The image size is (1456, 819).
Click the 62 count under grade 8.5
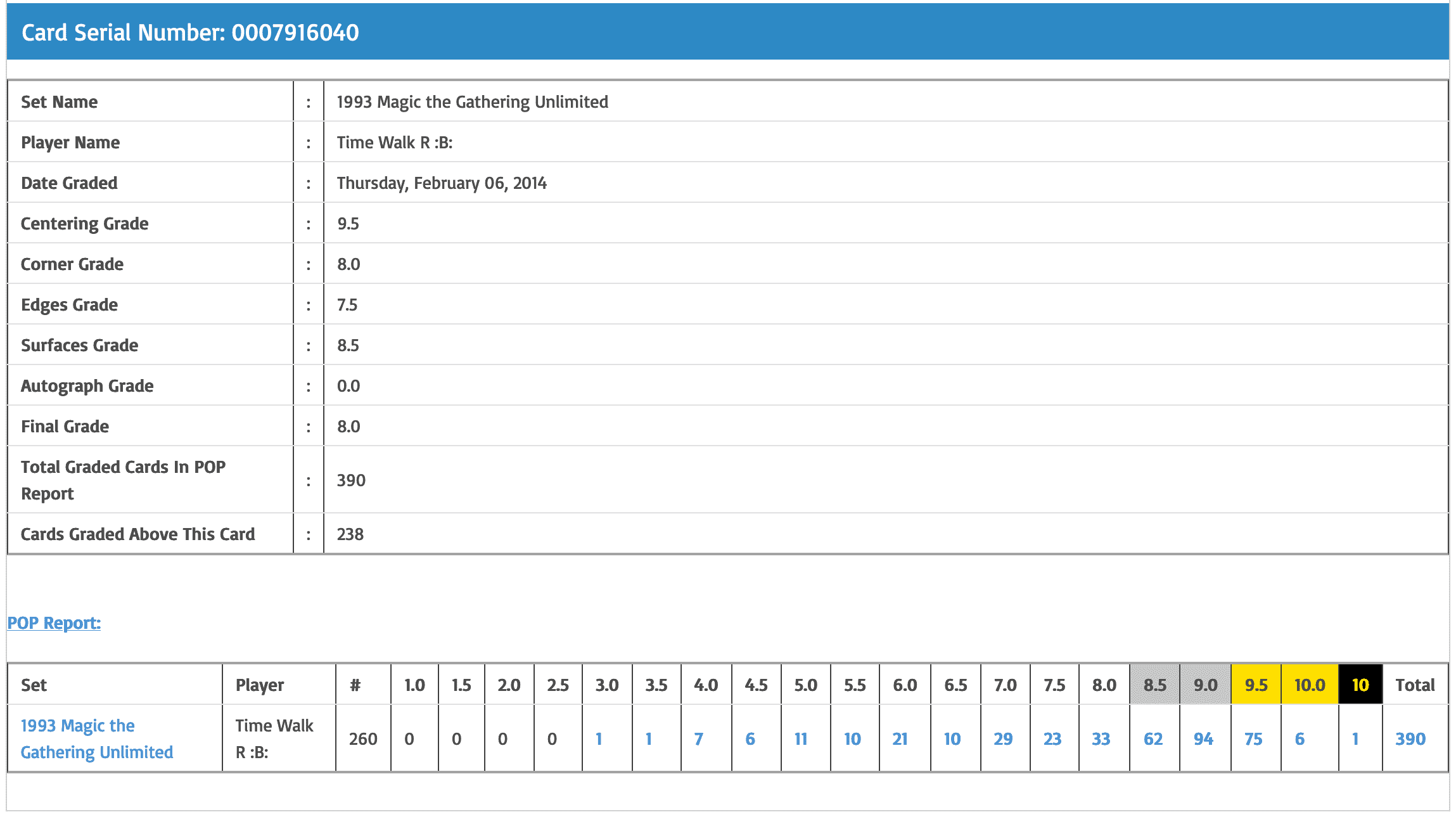tap(1153, 739)
